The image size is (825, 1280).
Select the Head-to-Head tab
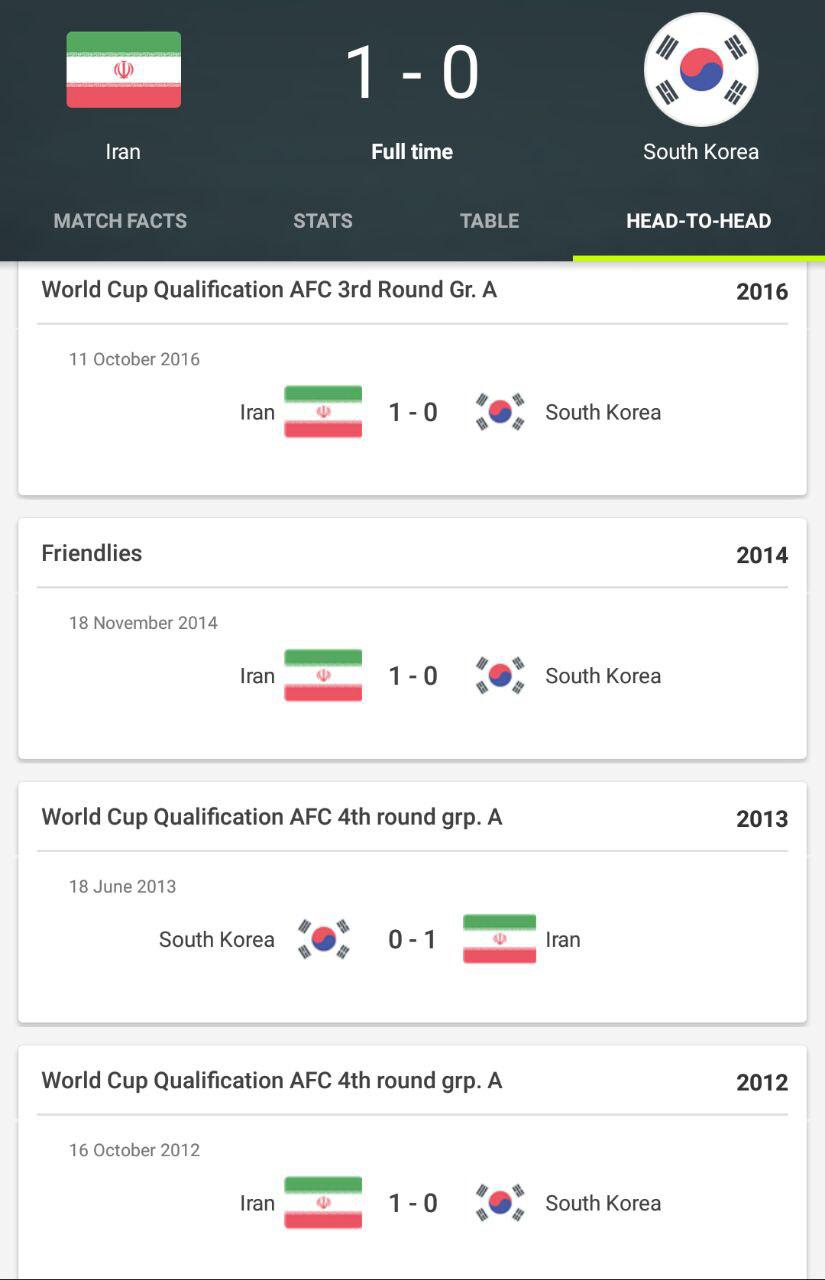pos(698,221)
